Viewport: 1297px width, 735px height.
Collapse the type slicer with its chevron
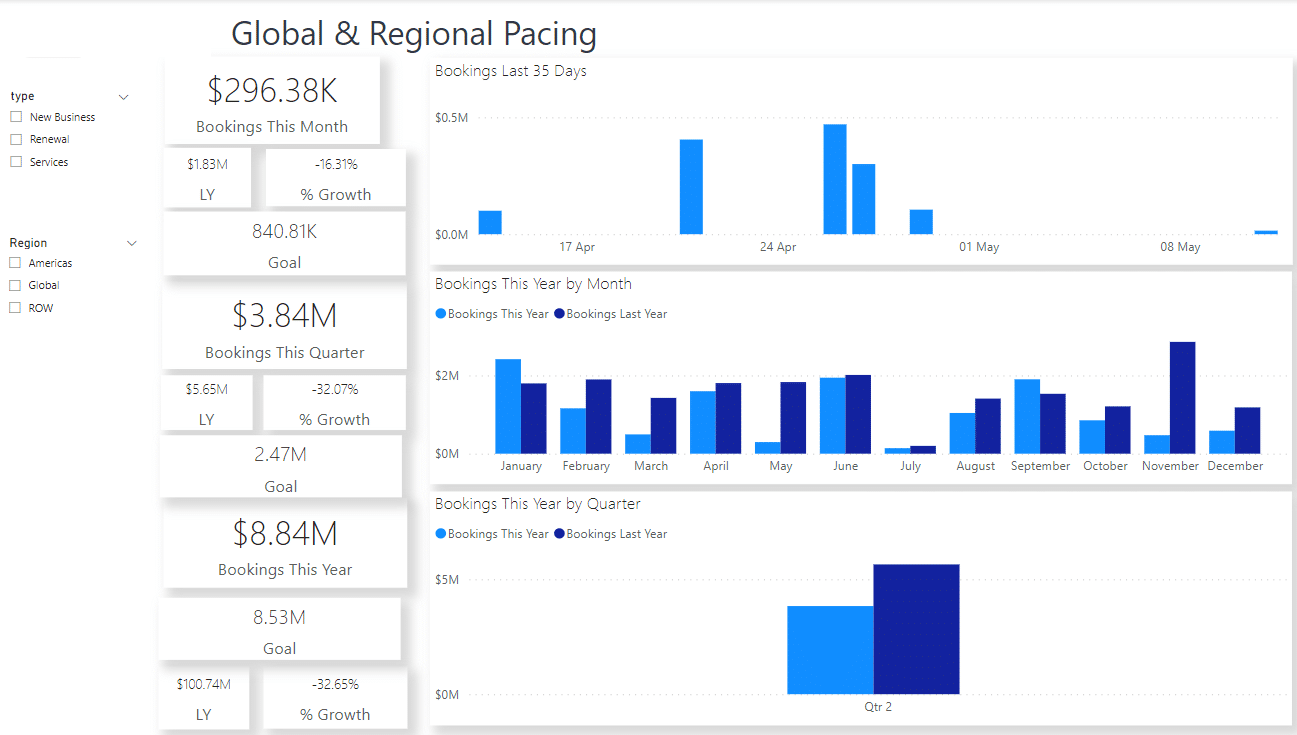point(123,96)
